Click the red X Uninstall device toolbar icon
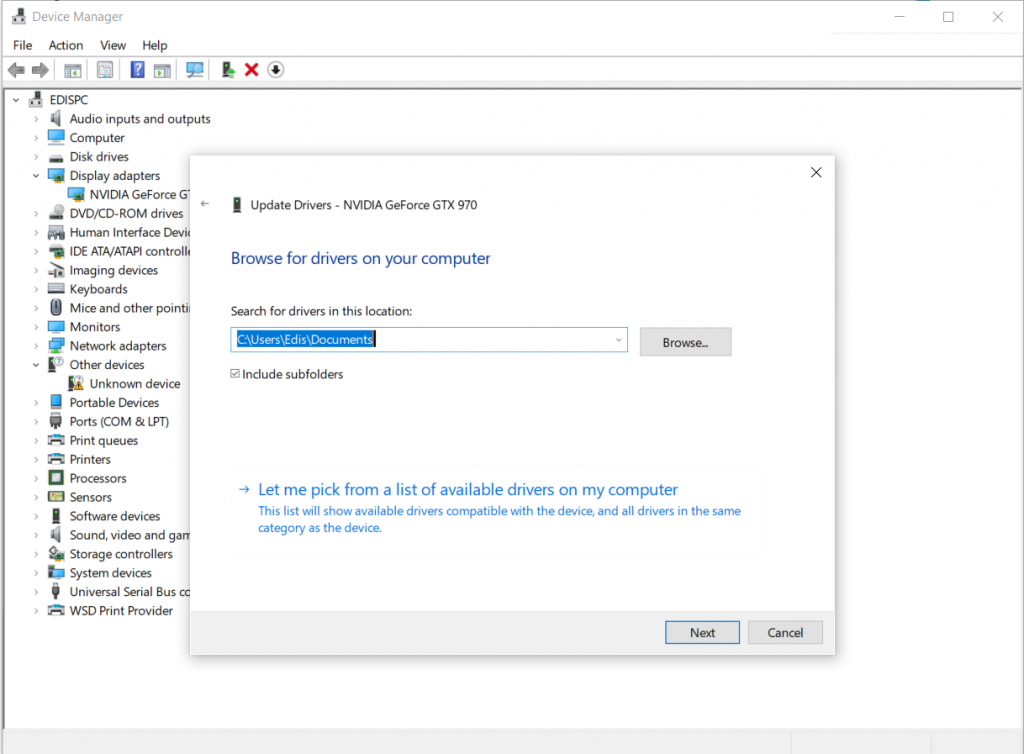 (x=251, y=70)
